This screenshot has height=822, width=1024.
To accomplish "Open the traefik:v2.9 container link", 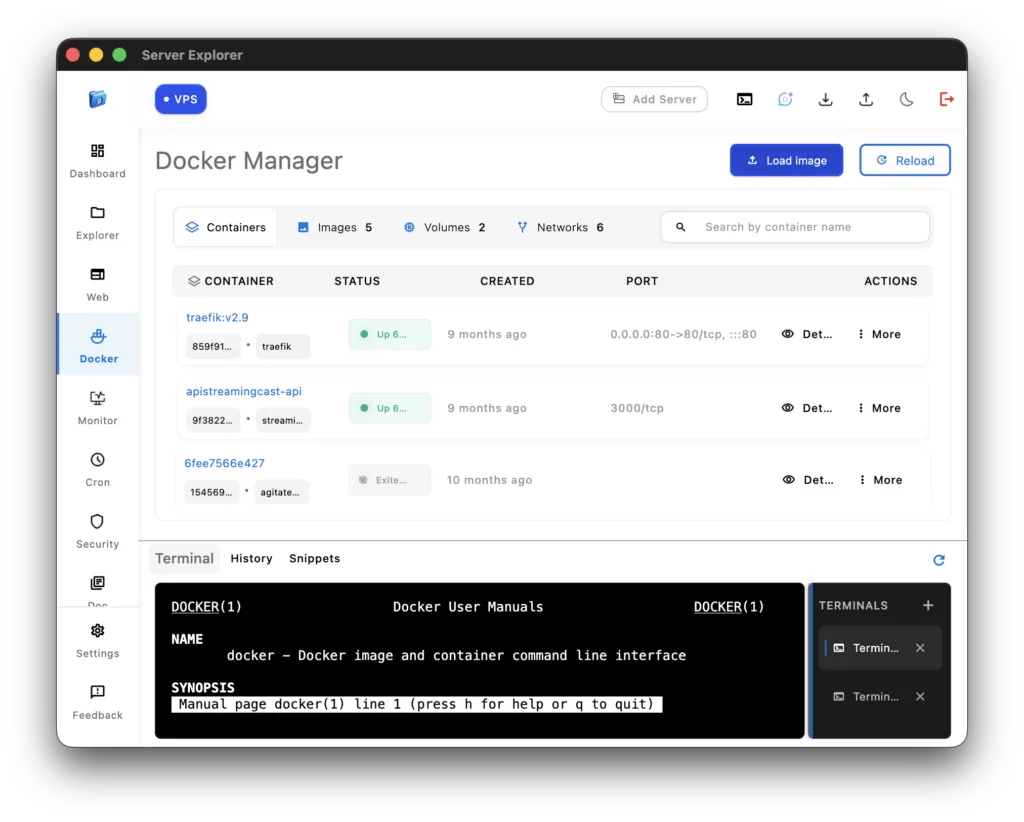I will pyautogui.click(x=217, y=317).
